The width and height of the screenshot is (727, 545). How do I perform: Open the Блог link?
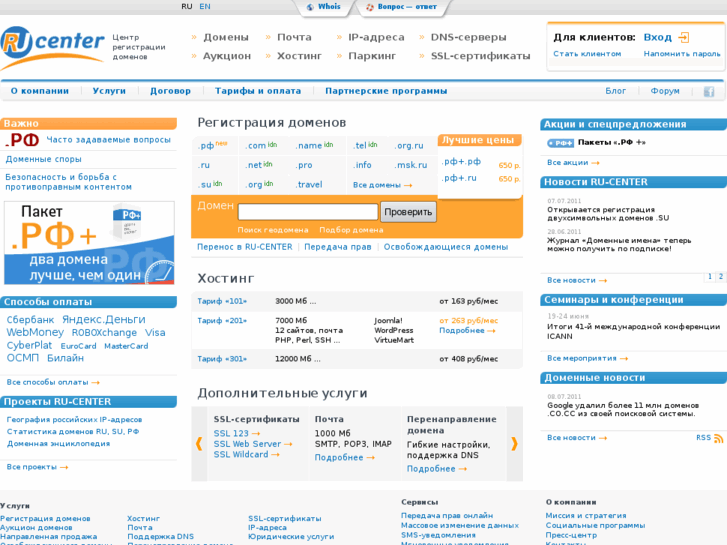[x=616, y=91]
